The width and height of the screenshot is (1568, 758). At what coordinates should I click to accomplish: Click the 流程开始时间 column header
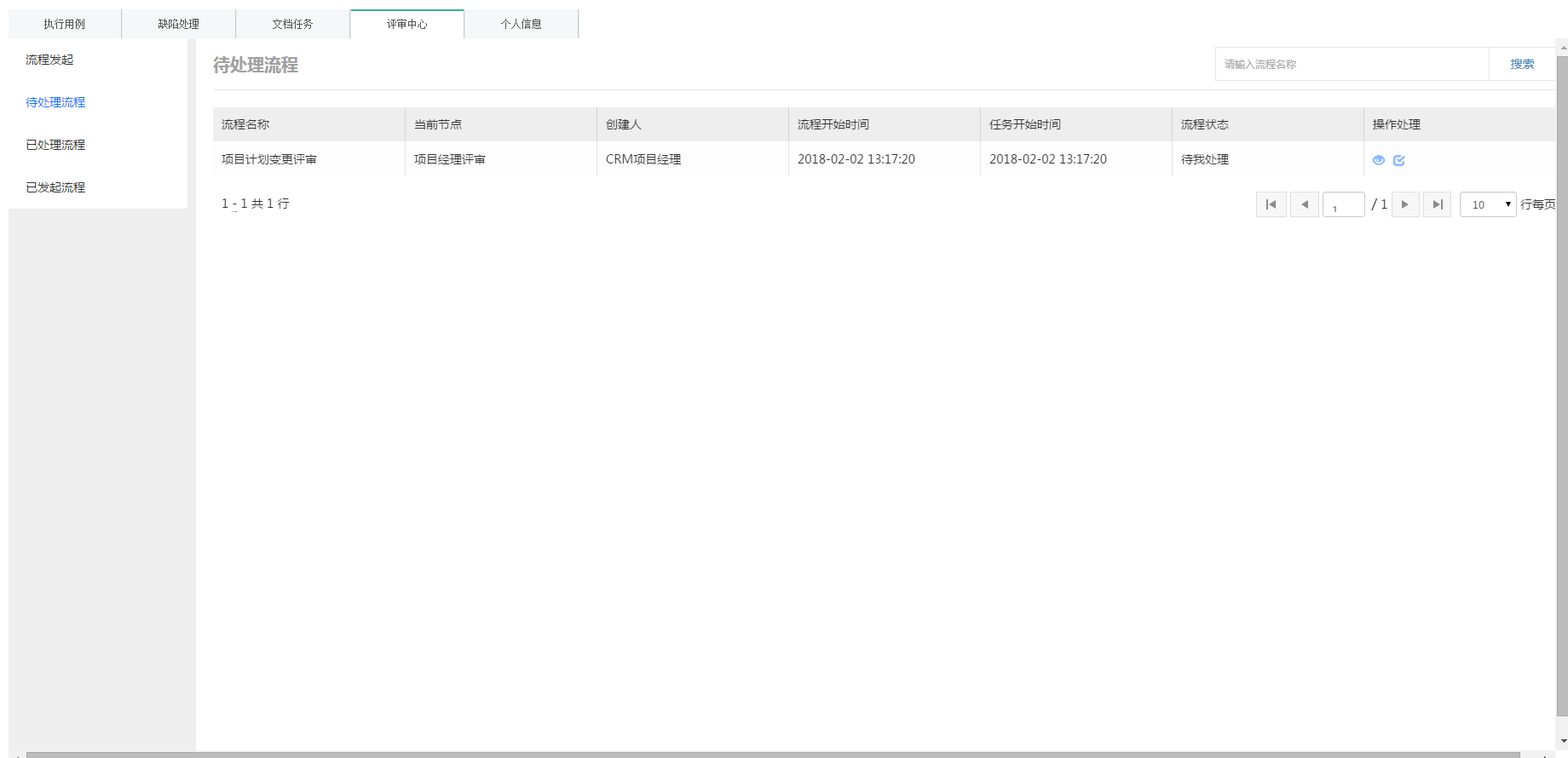833,124
